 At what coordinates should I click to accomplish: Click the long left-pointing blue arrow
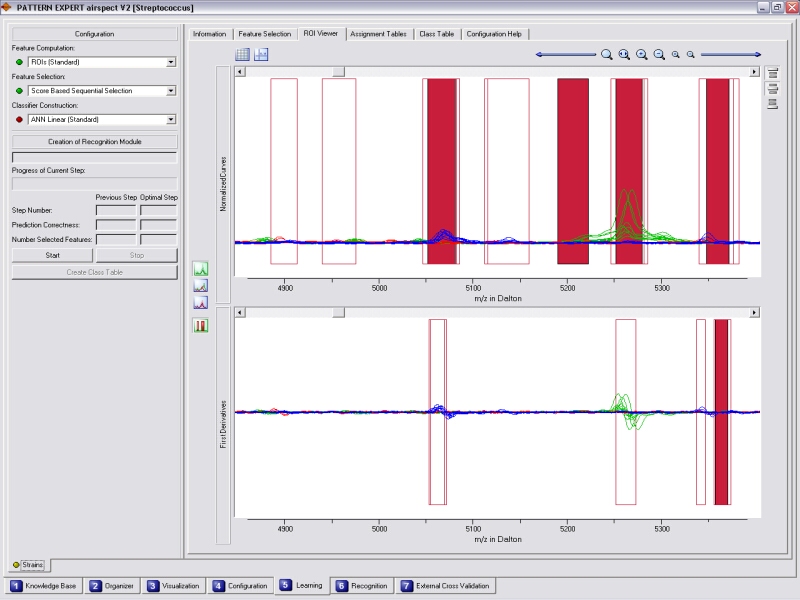(566, 55)
